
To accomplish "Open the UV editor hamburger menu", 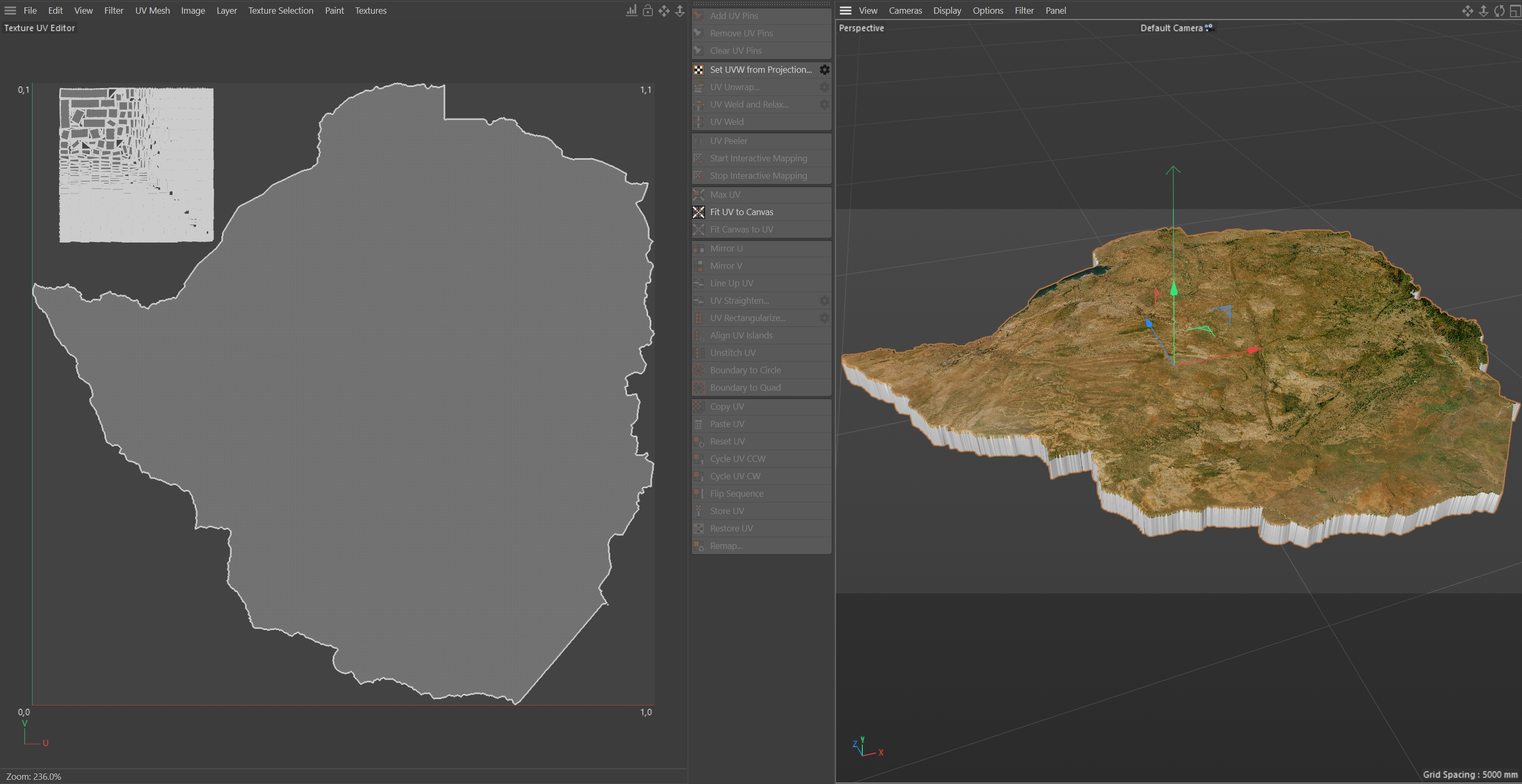I will click(10, 11).
